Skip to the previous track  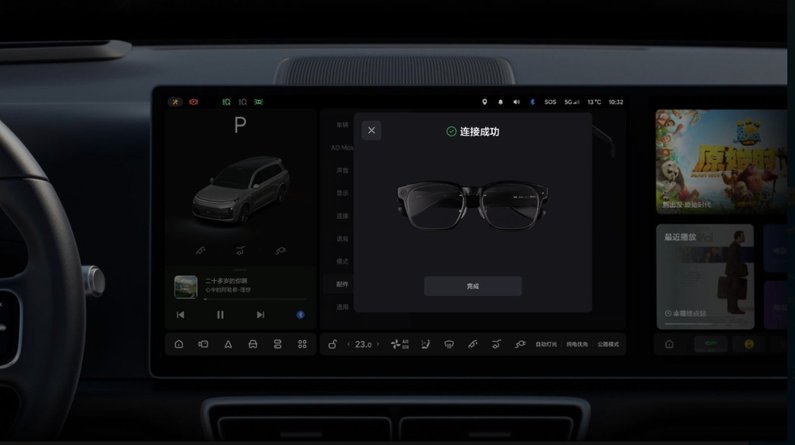click(180, 315)
